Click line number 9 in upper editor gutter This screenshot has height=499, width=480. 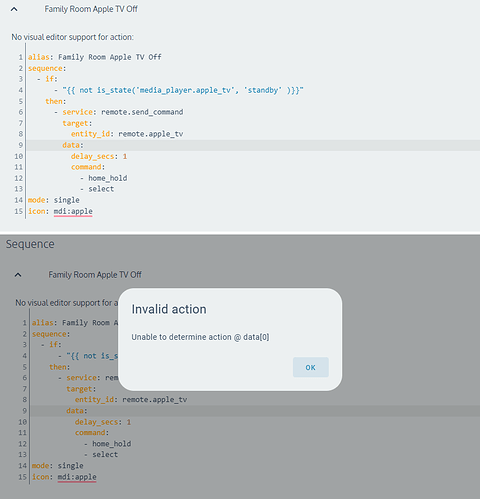[x=21, y=145]
